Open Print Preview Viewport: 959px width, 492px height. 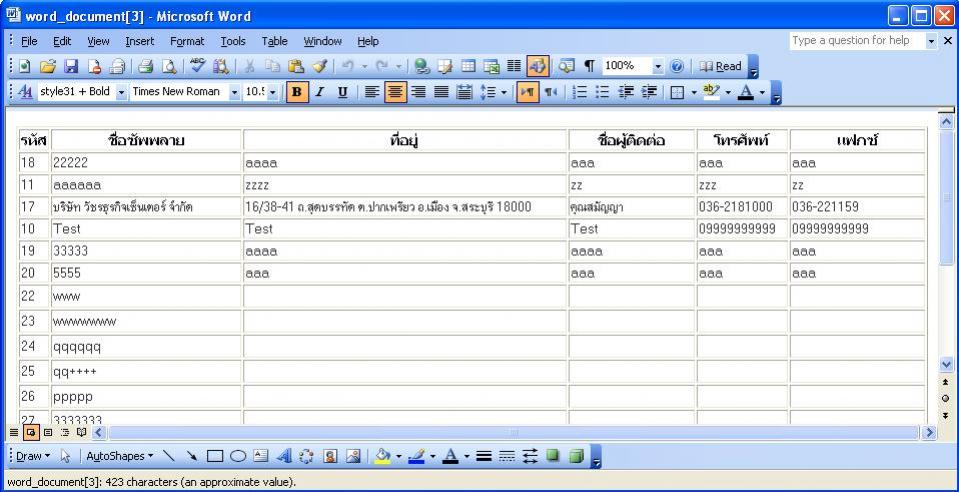[x=168, y=66]
